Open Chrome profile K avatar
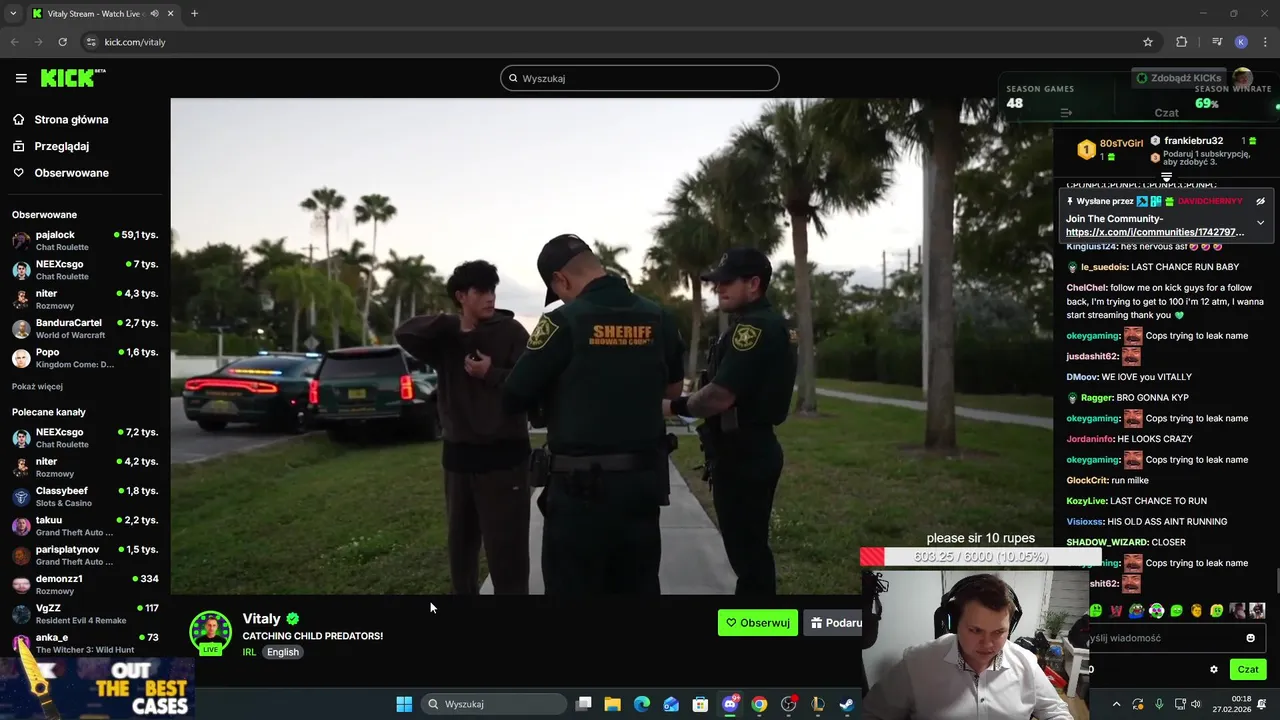1280x720 pixels. click(x=1241, y=42)
